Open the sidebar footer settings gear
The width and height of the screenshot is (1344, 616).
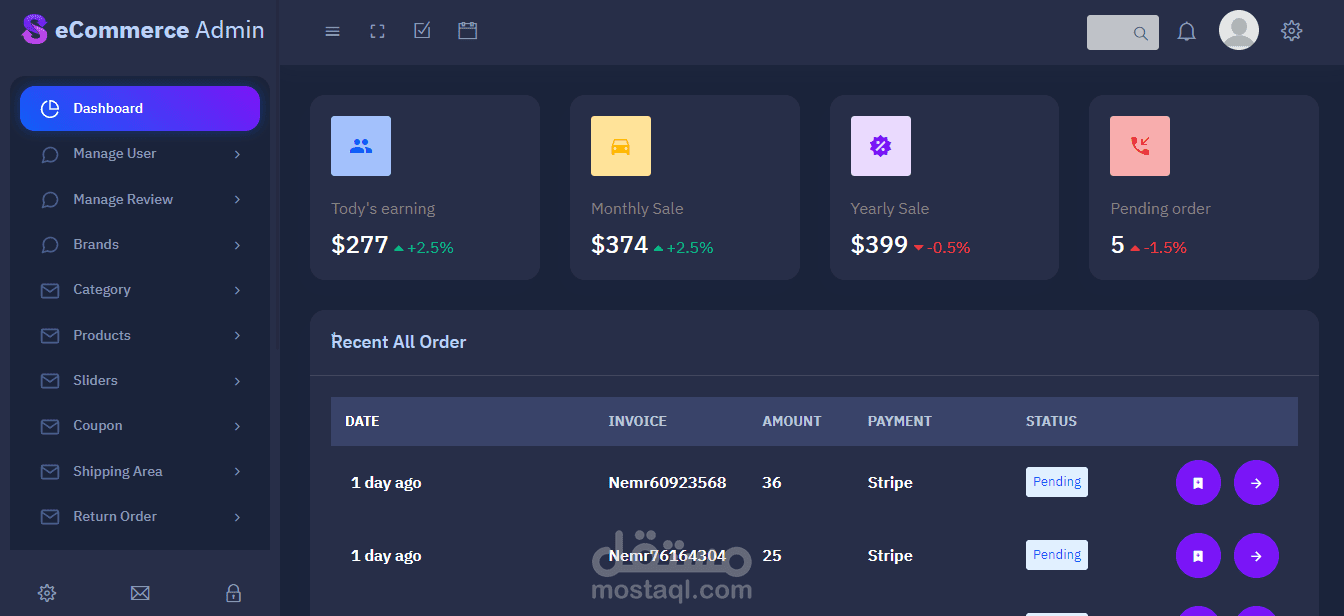point(47,593)
